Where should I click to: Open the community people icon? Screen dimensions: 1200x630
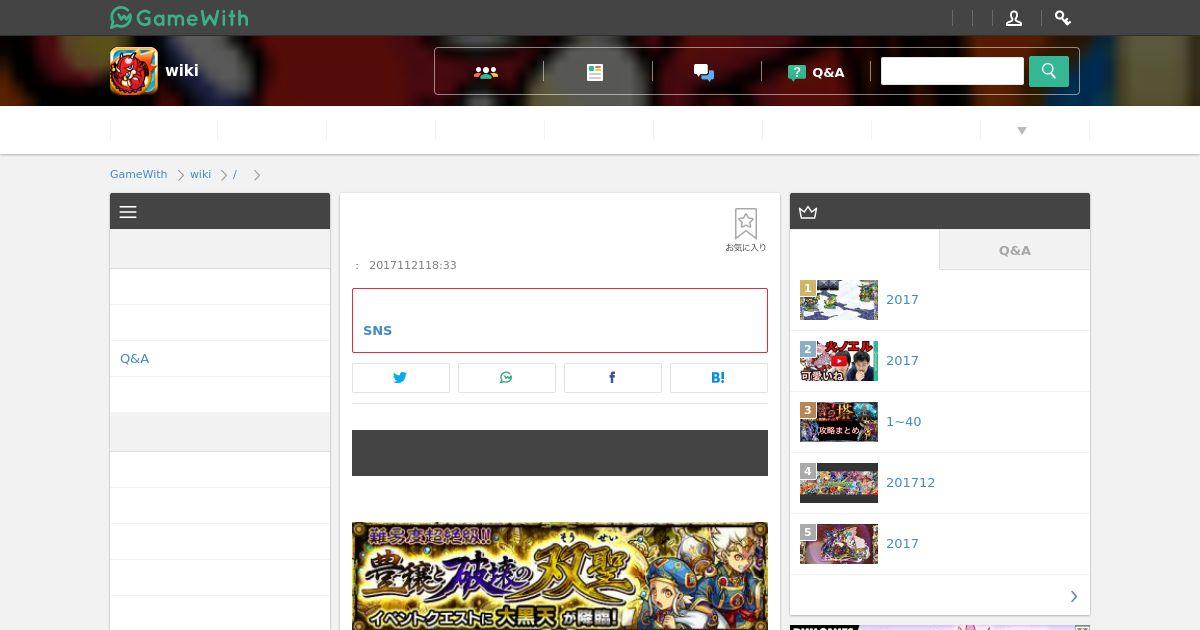pyautogui.click(x=486, y=72)
